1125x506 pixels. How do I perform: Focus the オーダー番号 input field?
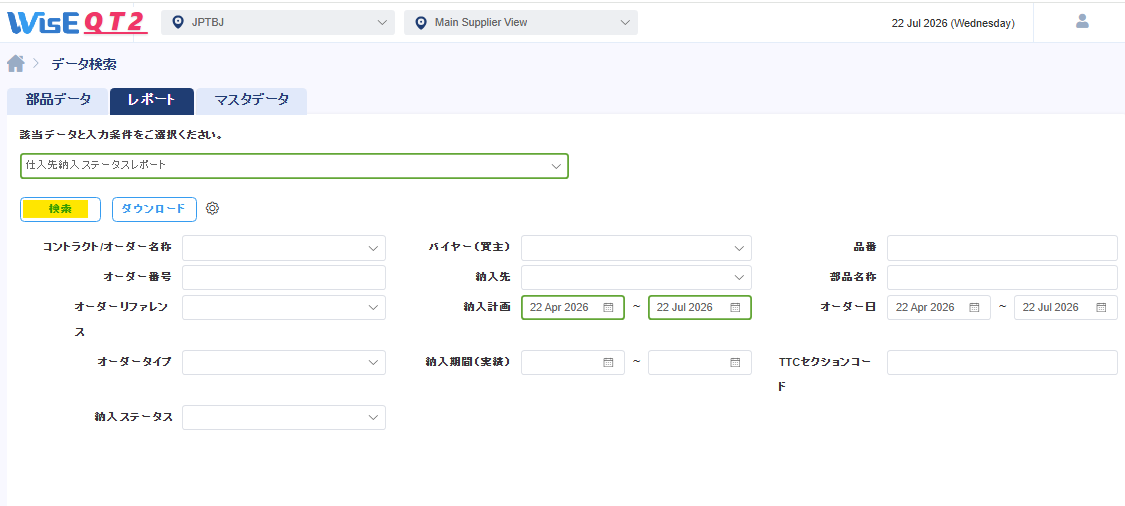pyautogui.click(x=284, y=277)
